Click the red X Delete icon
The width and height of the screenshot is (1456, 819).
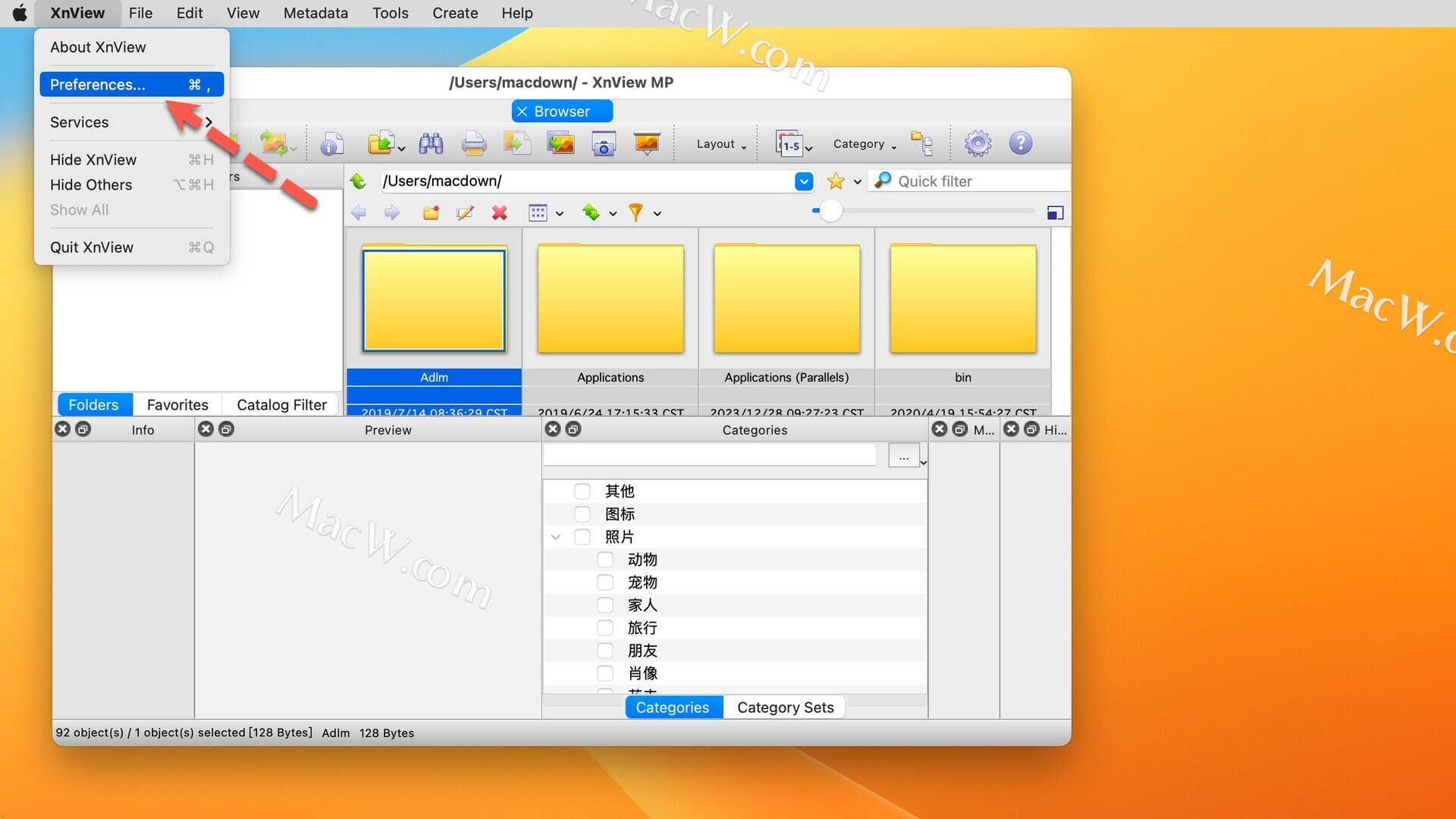point(499,213)
